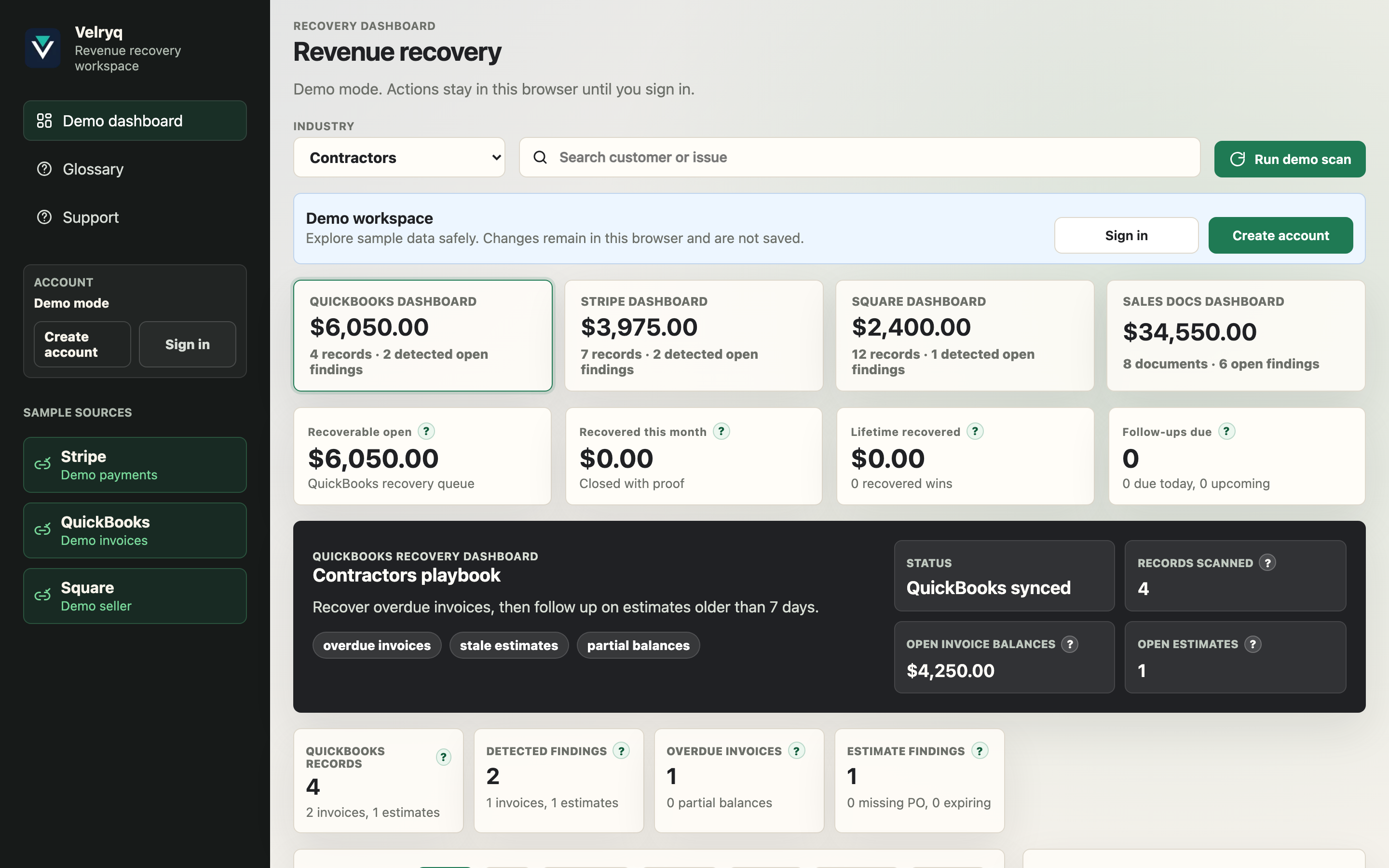
Task: Click the Open invoice balances $4,250.00 value
Action: (x=951, y=670)
